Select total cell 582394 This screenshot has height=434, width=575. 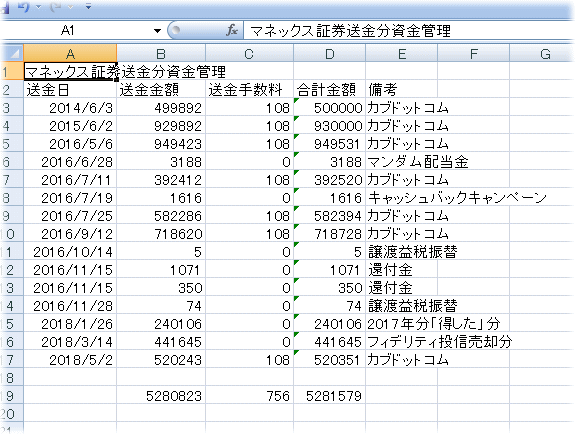pos(329,216)
